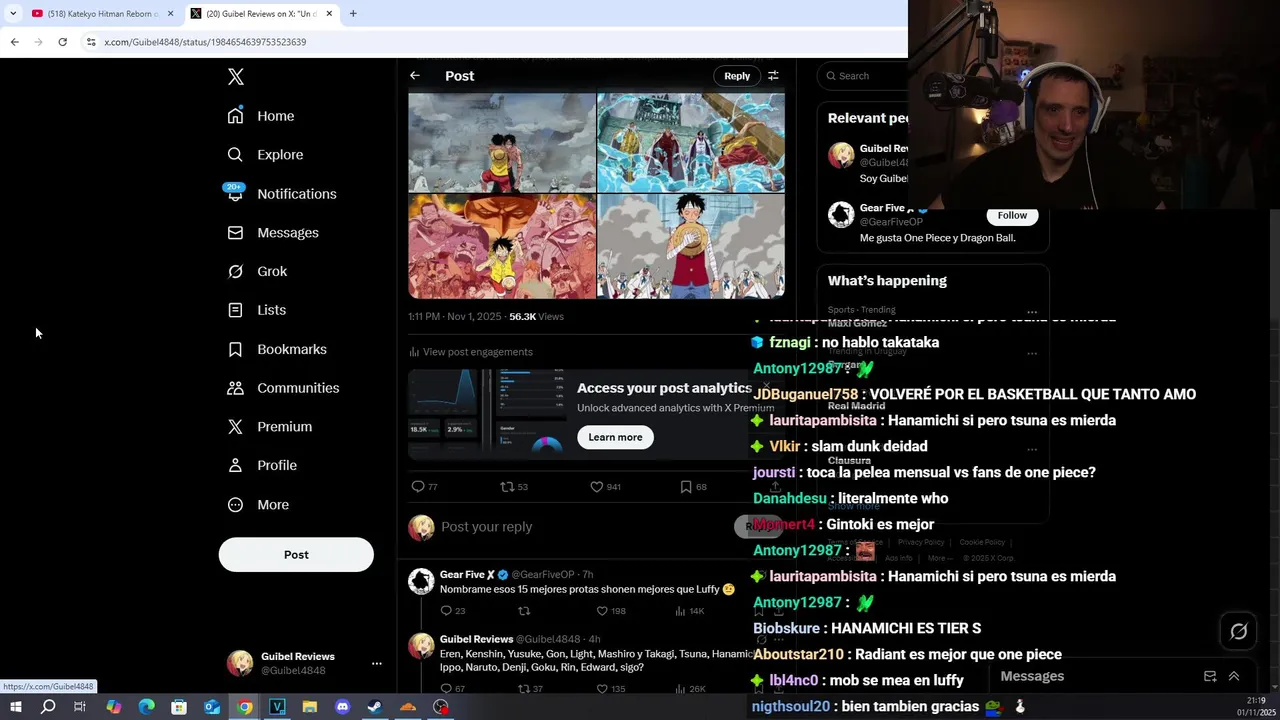Open Discord from the taskbar

[343, 707]
